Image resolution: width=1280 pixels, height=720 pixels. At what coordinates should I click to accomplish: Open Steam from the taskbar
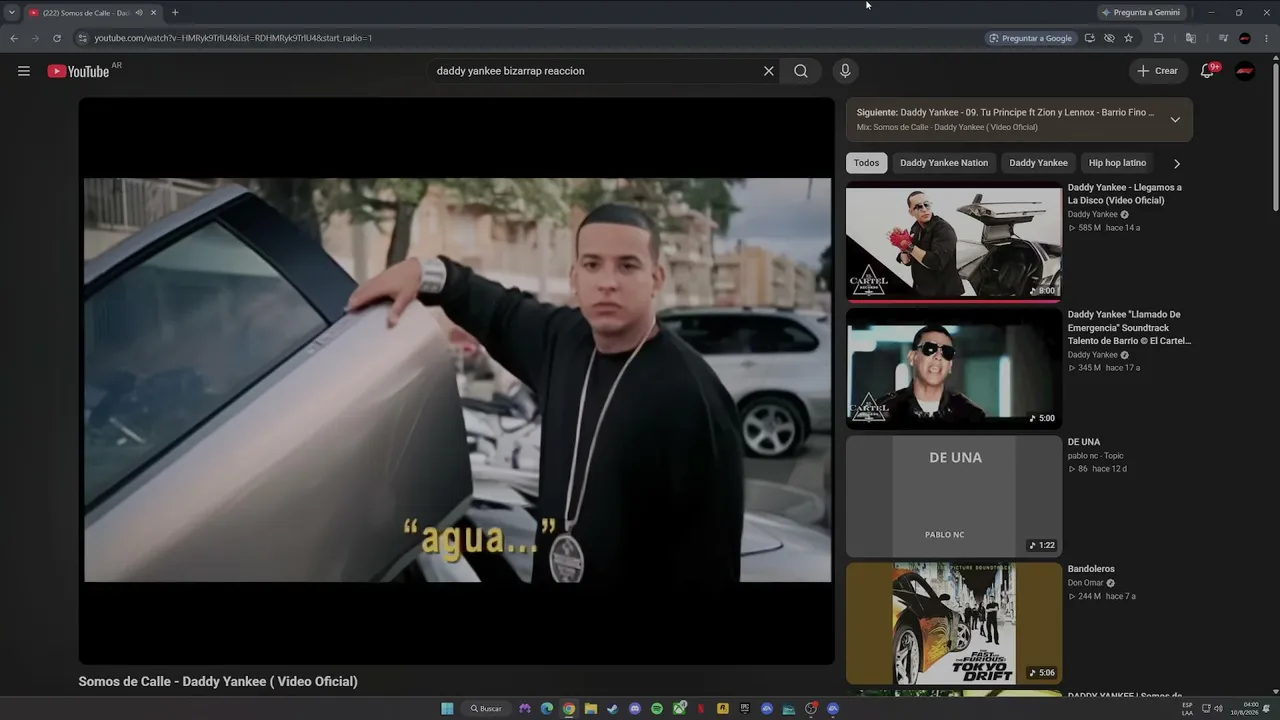[613, 709]
